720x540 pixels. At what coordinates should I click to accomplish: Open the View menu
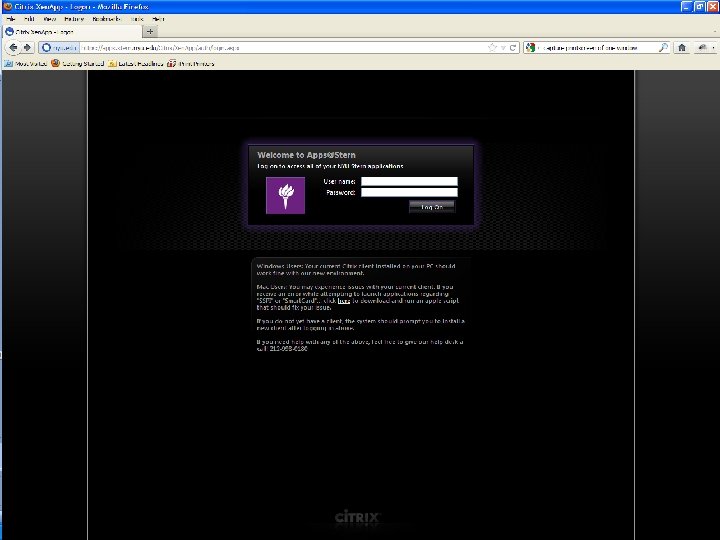pos(49,19)
